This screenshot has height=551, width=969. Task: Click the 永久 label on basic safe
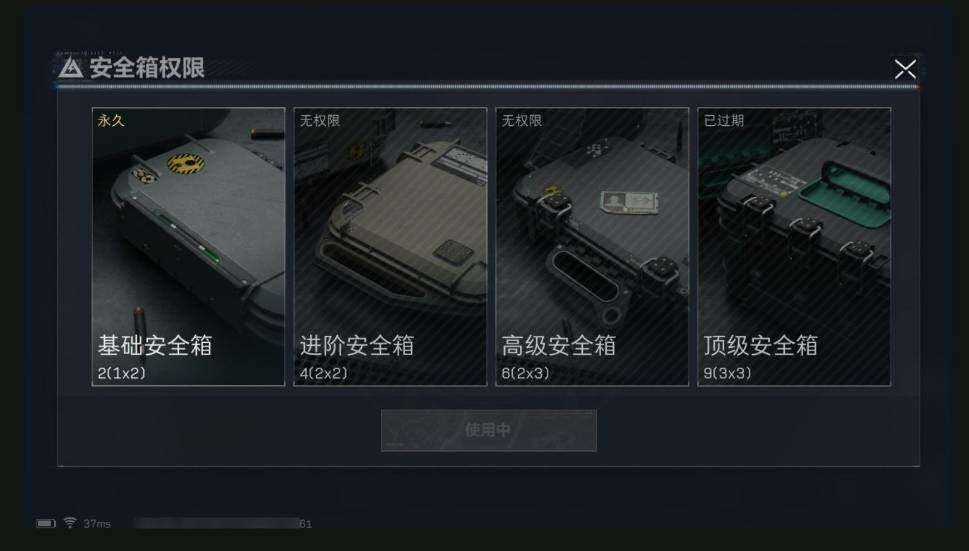(111, 120)
